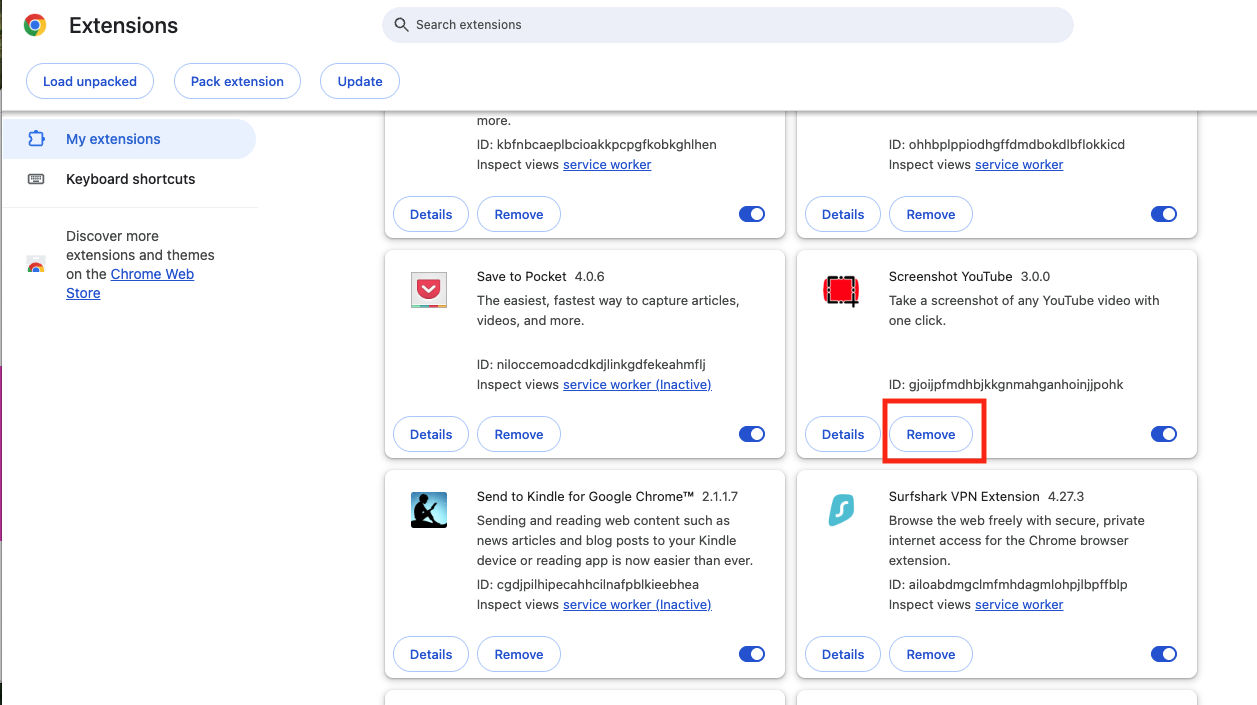Remove the highlighted Screenshot YouTube extension
1257x705 pixels.
click(930, 433)
